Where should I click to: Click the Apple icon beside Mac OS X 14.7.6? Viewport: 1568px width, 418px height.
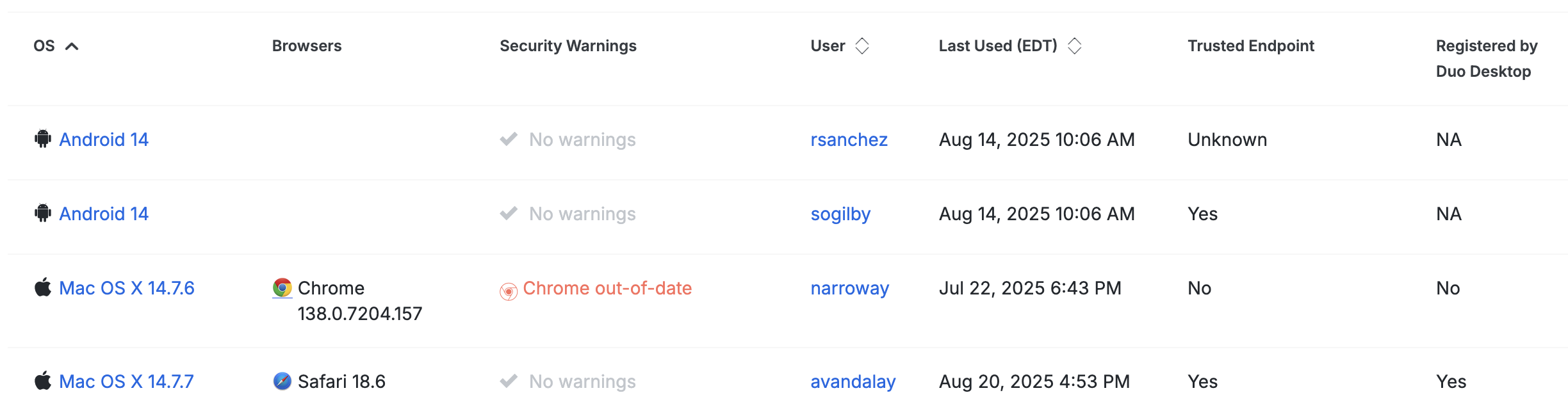click(43, 287)
